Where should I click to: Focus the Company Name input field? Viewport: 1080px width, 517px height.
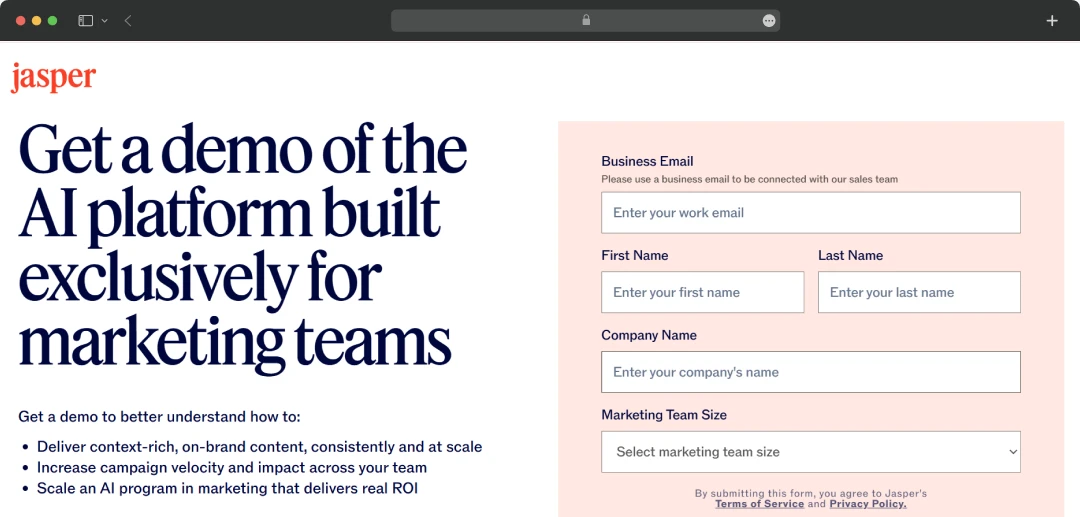tap(811, 372)
